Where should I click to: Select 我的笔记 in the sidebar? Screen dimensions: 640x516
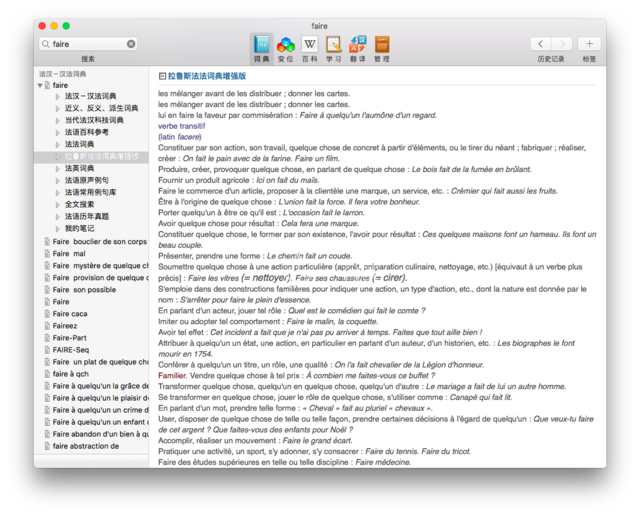click(x=79, y=229)
